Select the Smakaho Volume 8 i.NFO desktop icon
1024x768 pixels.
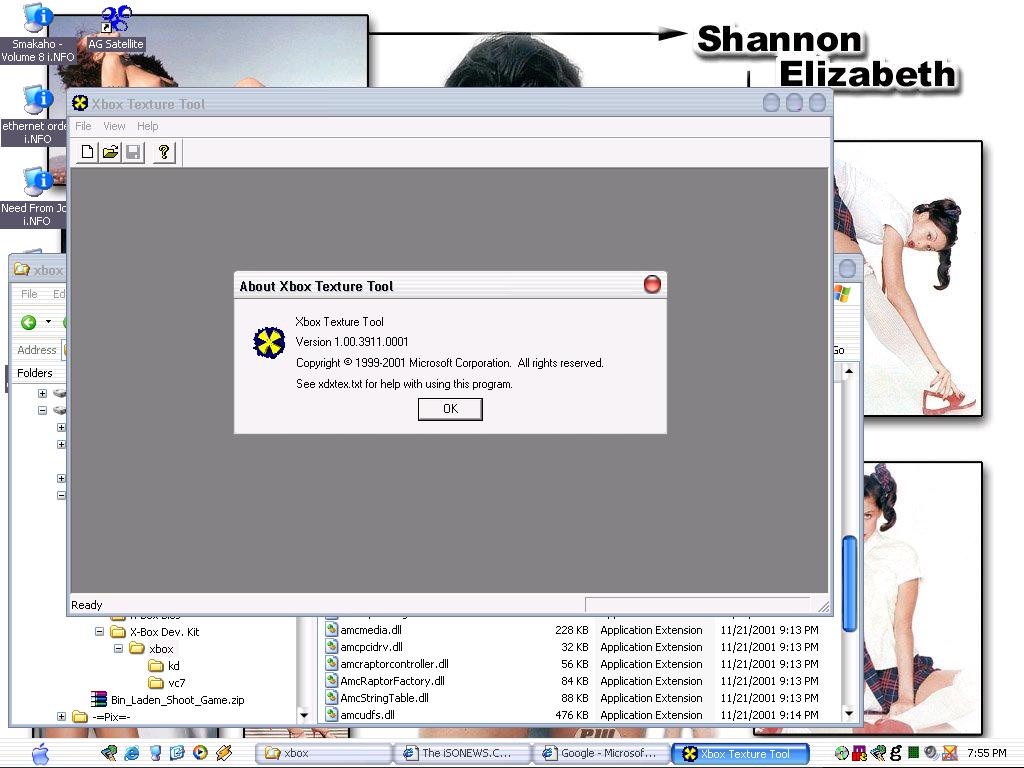37,33
